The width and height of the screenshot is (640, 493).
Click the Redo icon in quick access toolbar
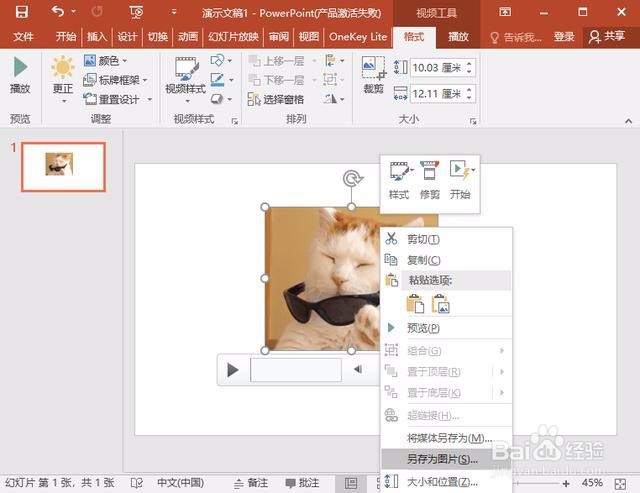point(97,11)
